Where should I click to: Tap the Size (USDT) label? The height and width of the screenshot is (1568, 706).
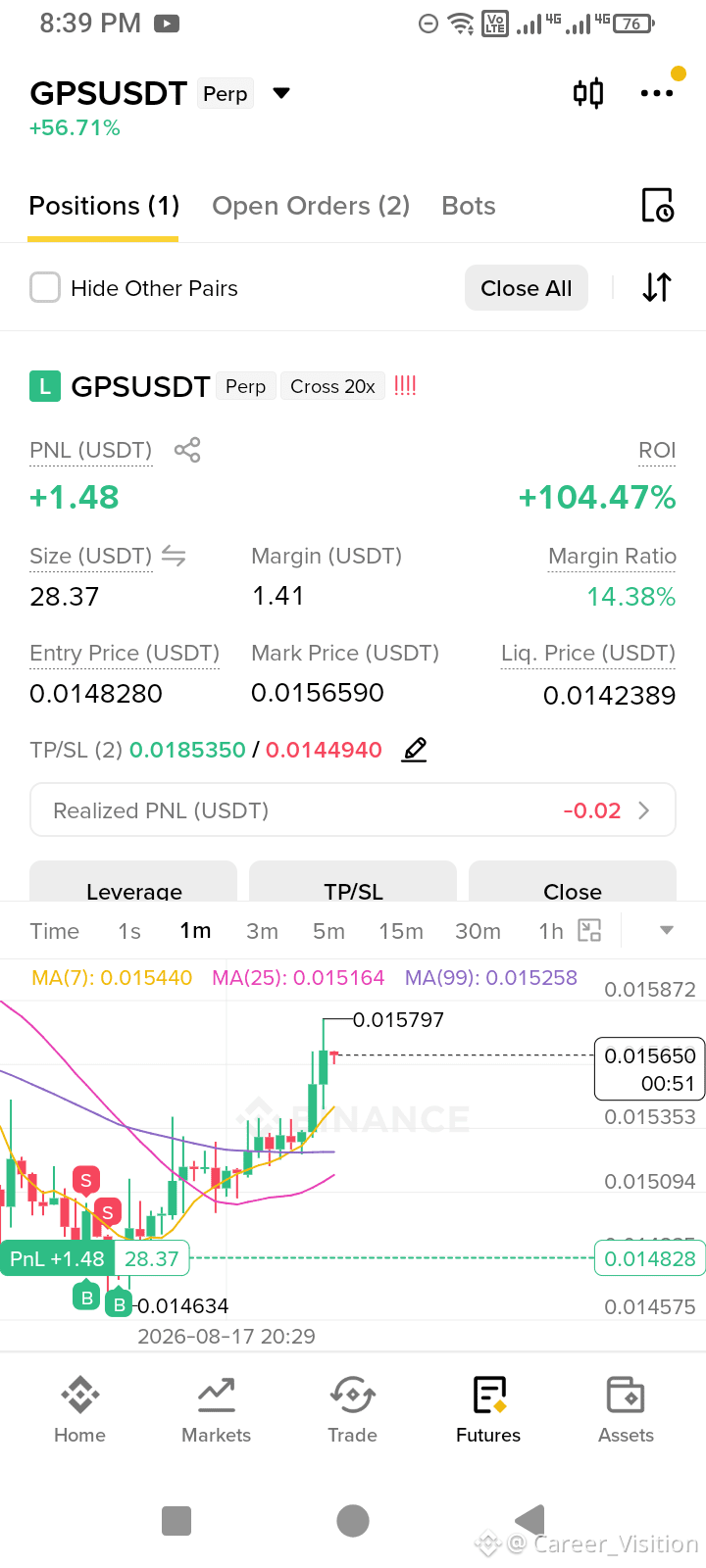[90, 556]
